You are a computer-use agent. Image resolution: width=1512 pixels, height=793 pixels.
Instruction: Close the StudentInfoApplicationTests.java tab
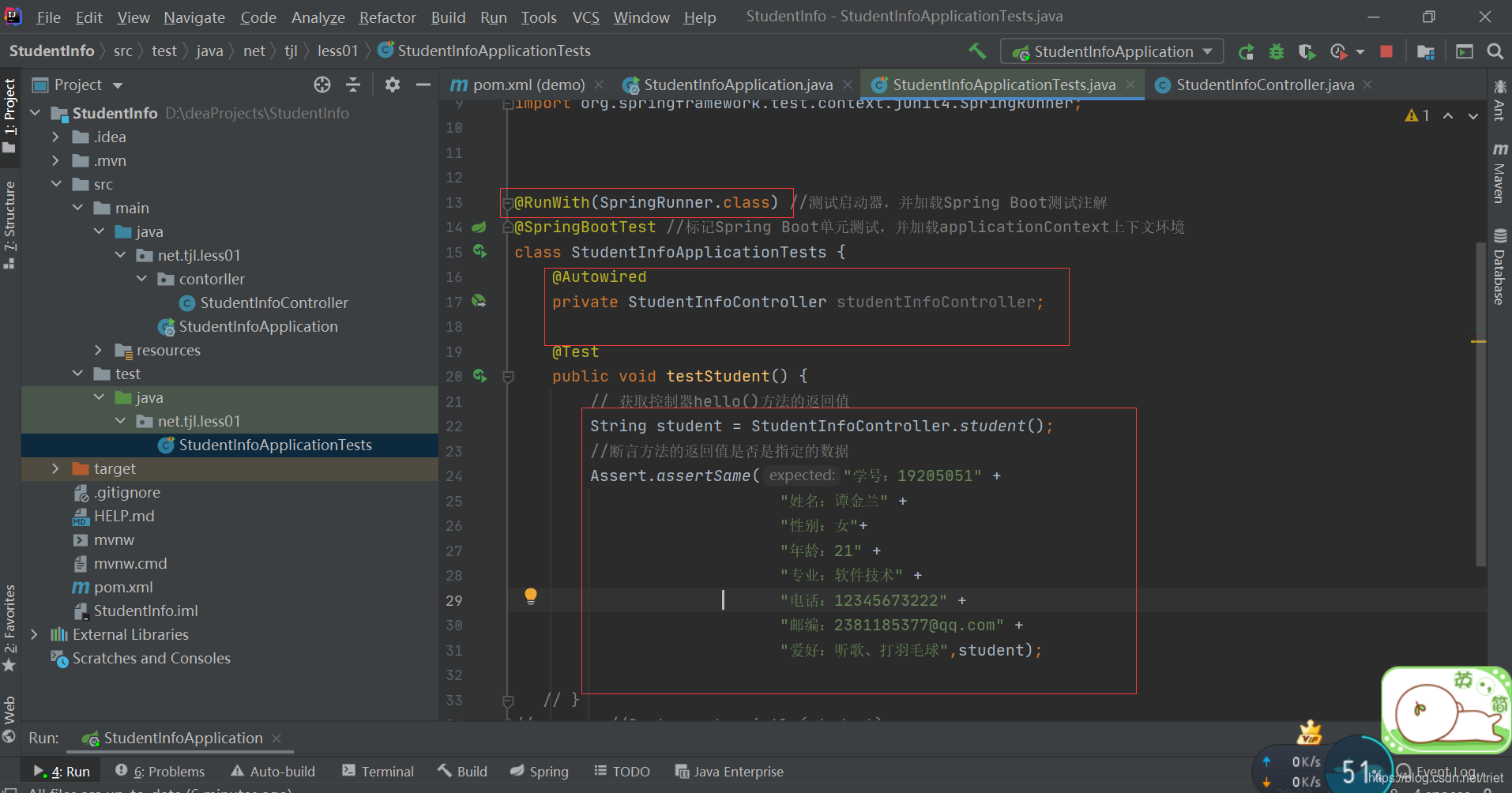click(1130, 85)
